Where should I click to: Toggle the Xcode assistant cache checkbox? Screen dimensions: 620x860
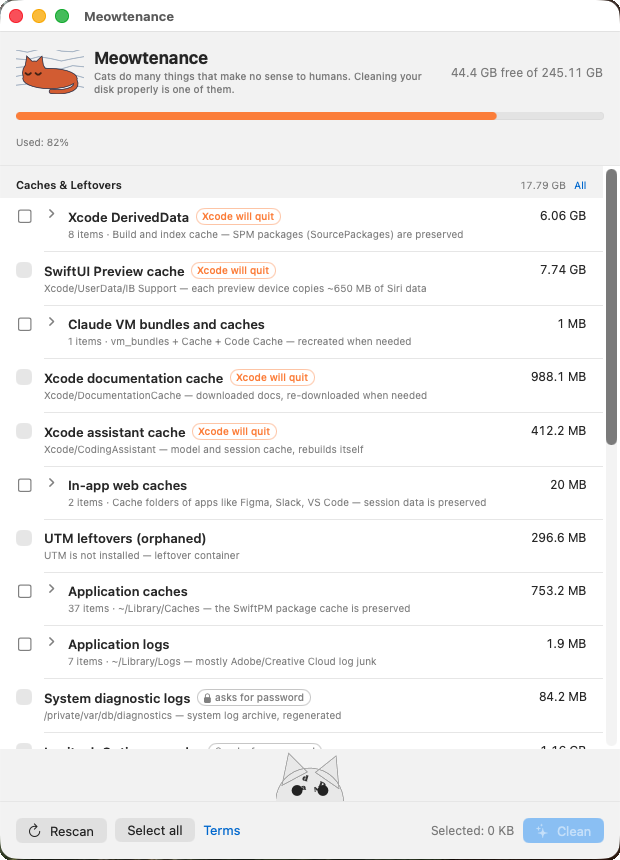pyautogui.click(x=24, y=431)
